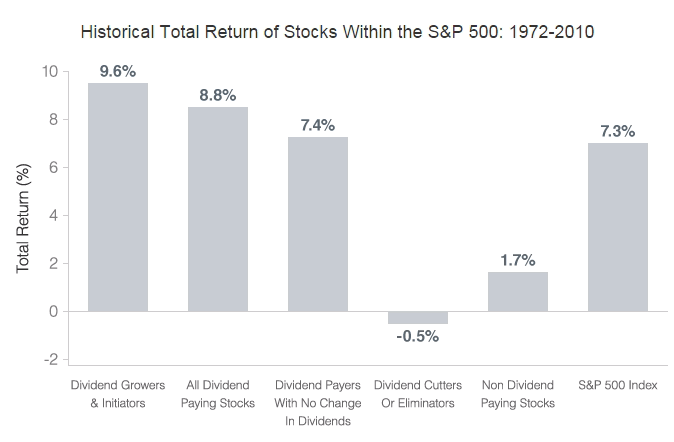Screen dimensions: 674x442
Task: Select the -2 y-axis tick label
Action: click(51, 359)
